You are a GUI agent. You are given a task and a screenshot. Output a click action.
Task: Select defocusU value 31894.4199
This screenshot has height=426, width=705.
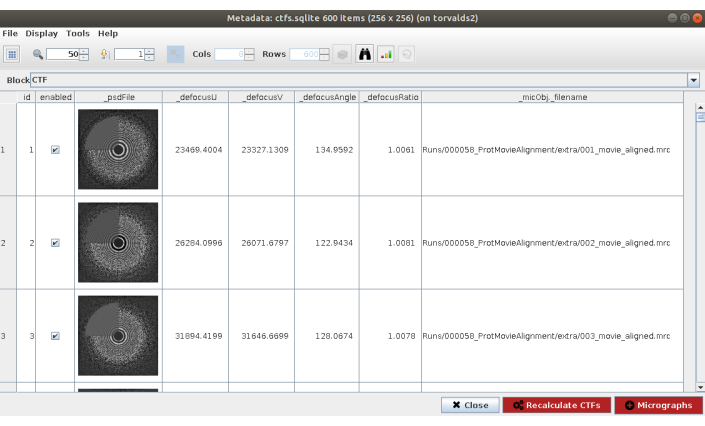tap(198, 336)
